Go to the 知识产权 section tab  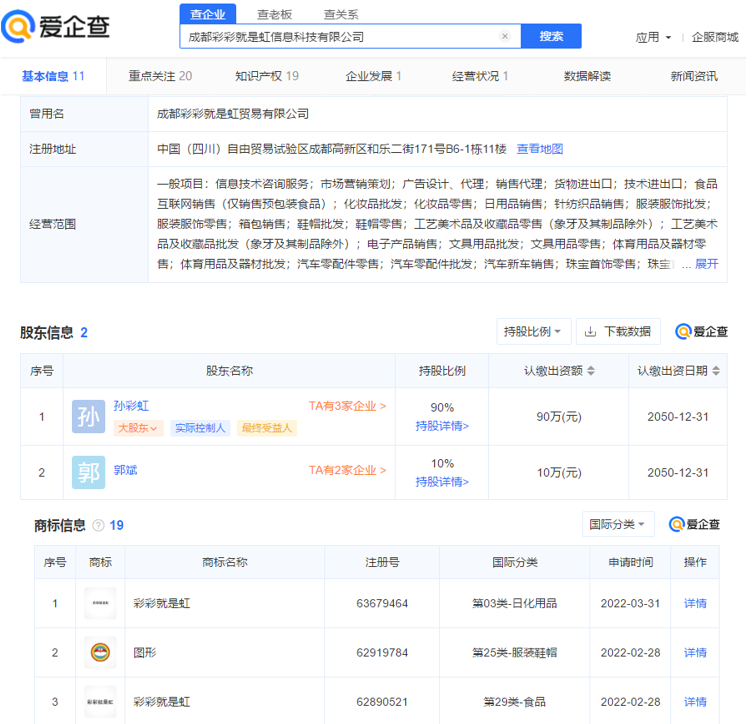(x=266, y=76)
